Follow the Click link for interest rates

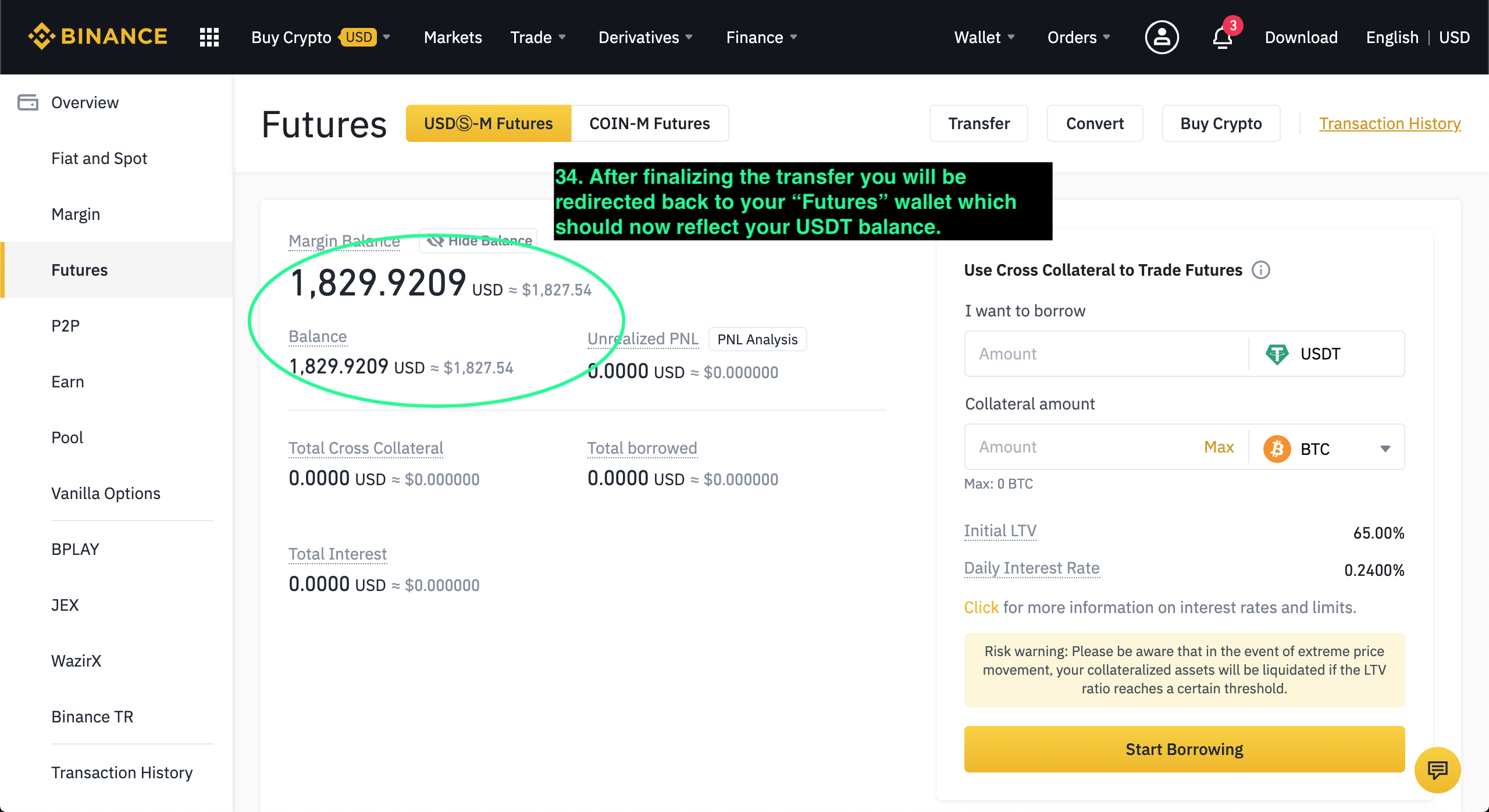tap(981, 607)
